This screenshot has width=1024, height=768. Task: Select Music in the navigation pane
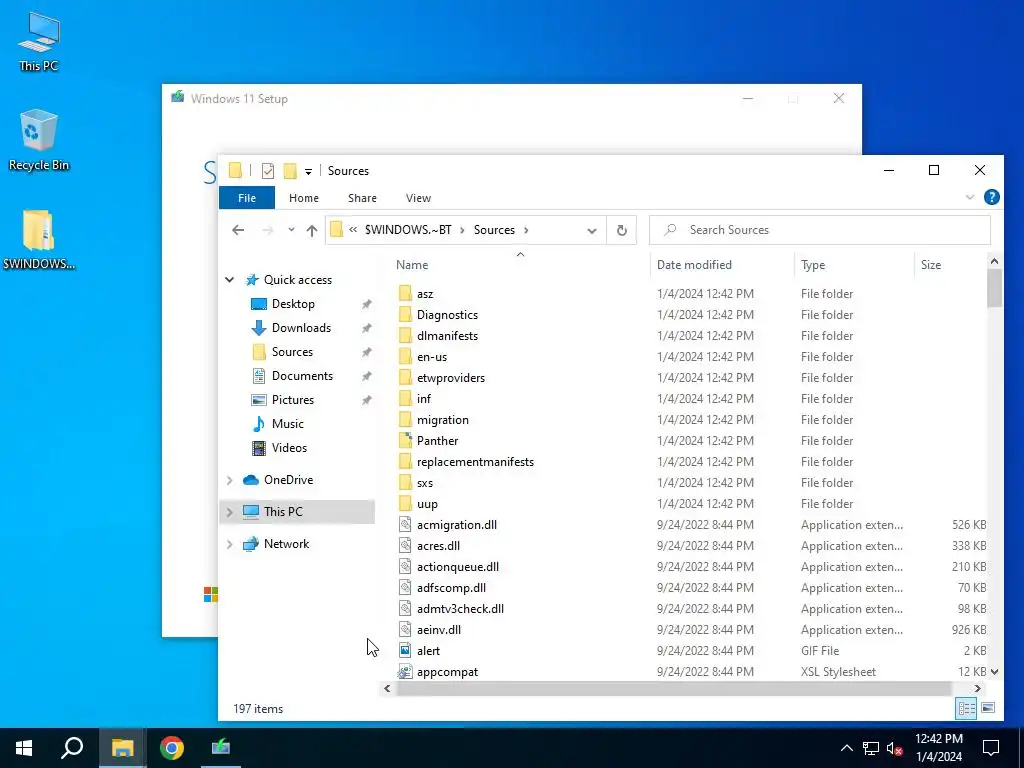(287, 424)
